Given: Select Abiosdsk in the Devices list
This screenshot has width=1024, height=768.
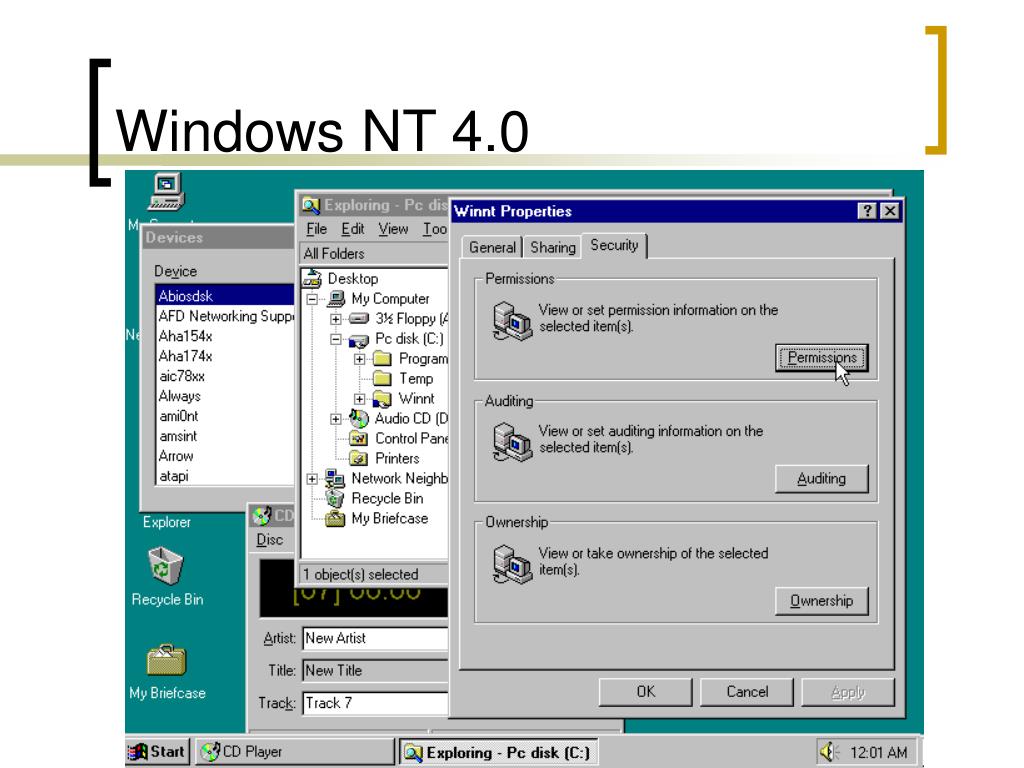Looking at the screenshot, I should point(225,296).
